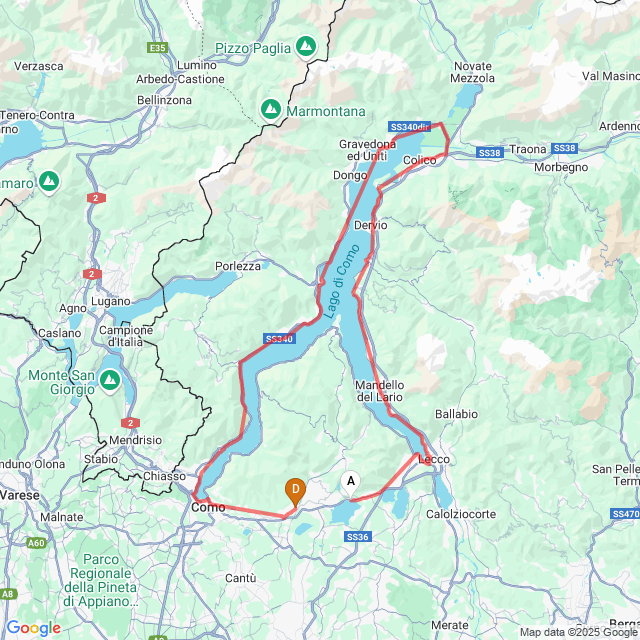
Task: Select the Lago di Como label
Action: (341, 282)
